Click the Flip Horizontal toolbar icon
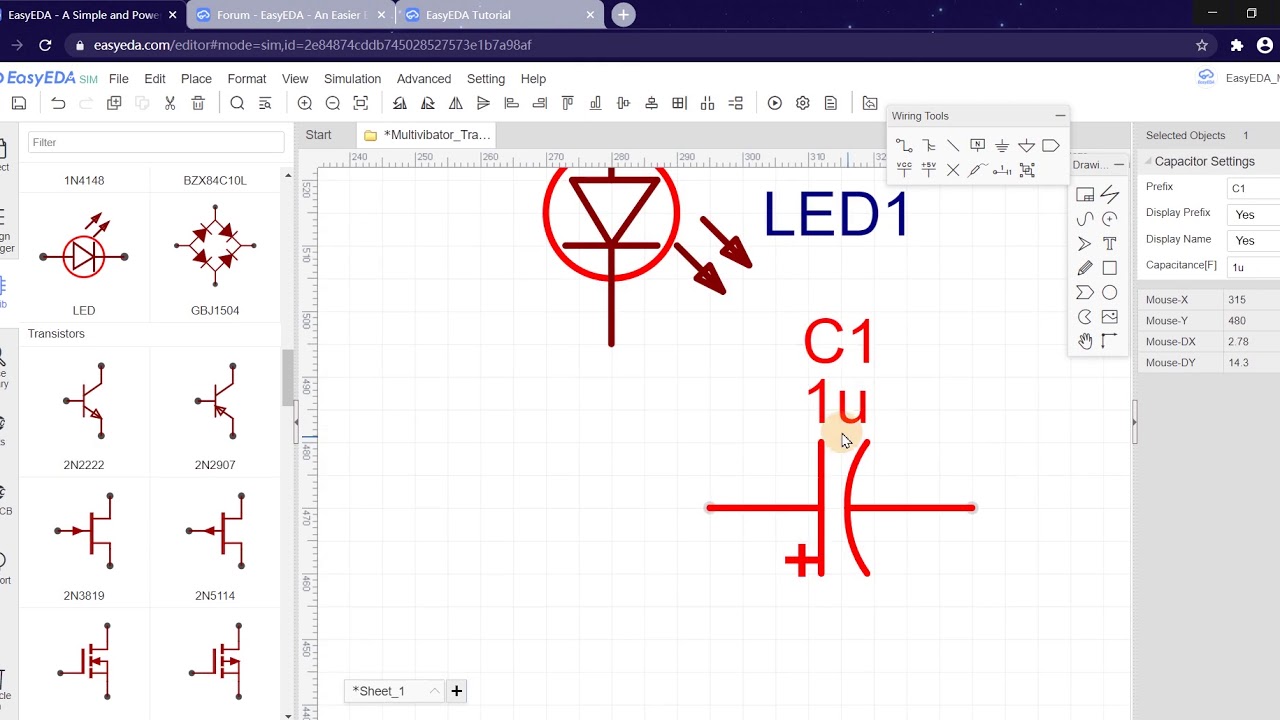Image resolution: width=1280 pixels, height=720 pixels. 456,103
